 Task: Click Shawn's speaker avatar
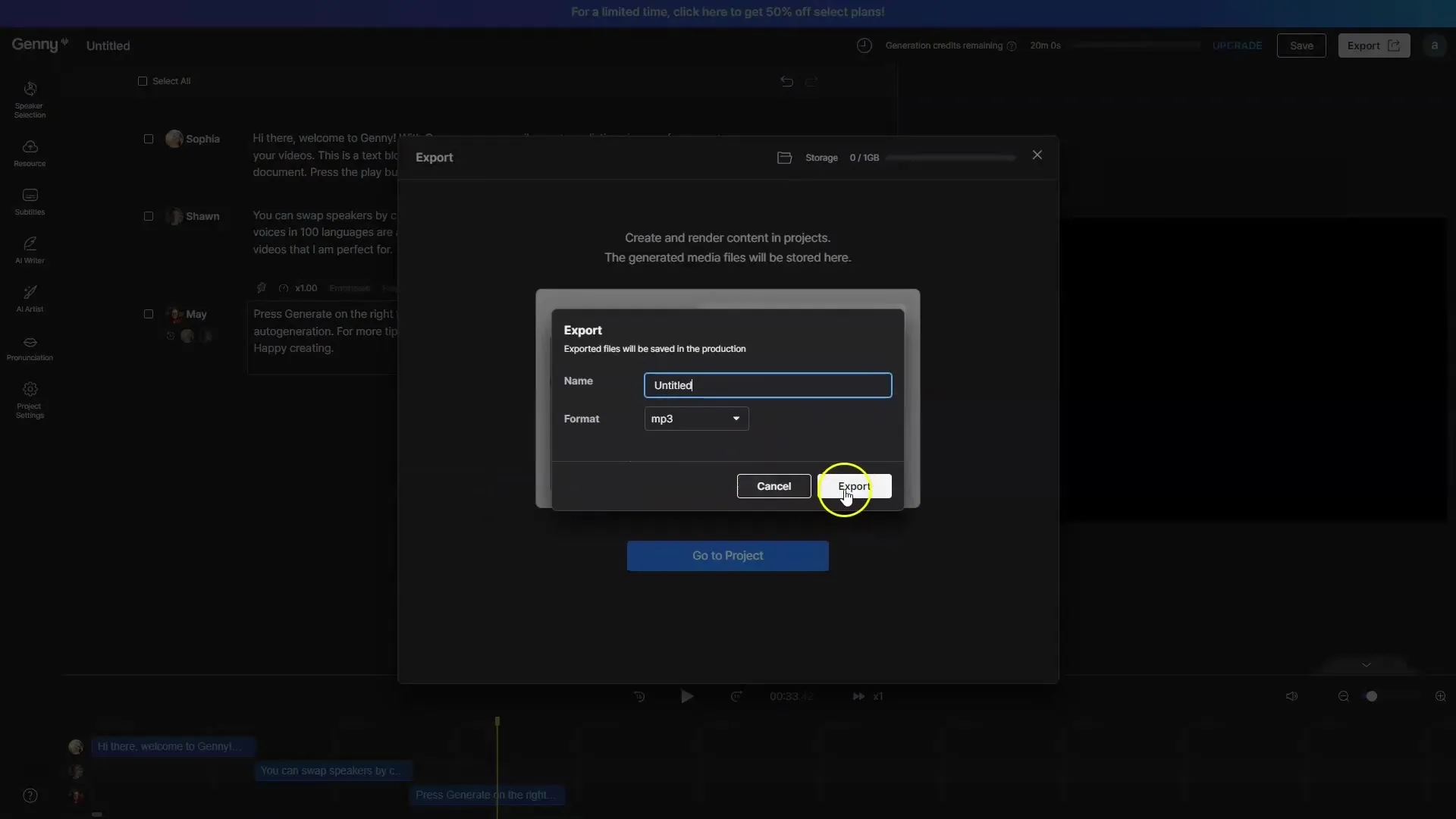[x=174, y=216]
